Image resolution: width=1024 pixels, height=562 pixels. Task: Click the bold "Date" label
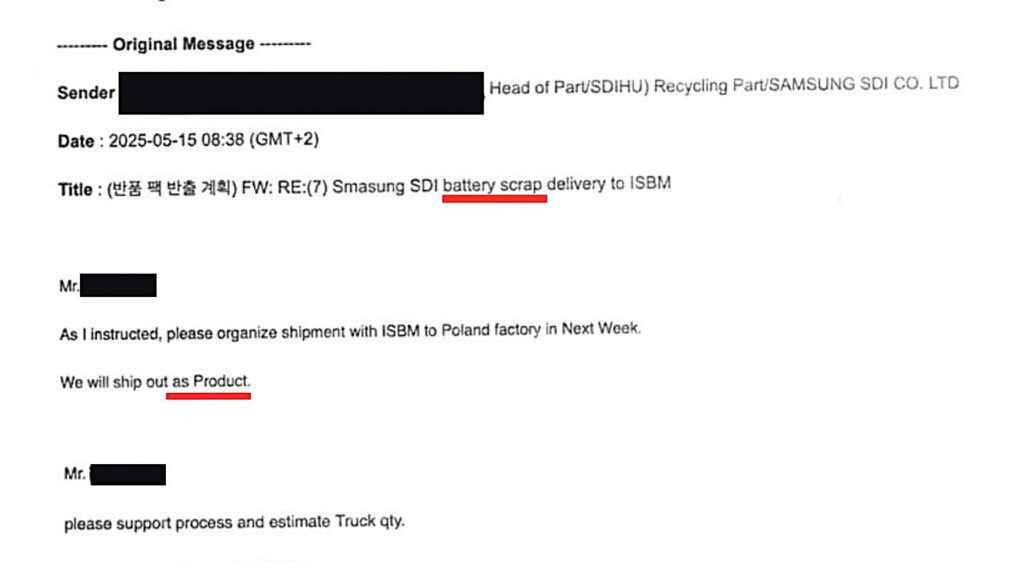point(75,141)
